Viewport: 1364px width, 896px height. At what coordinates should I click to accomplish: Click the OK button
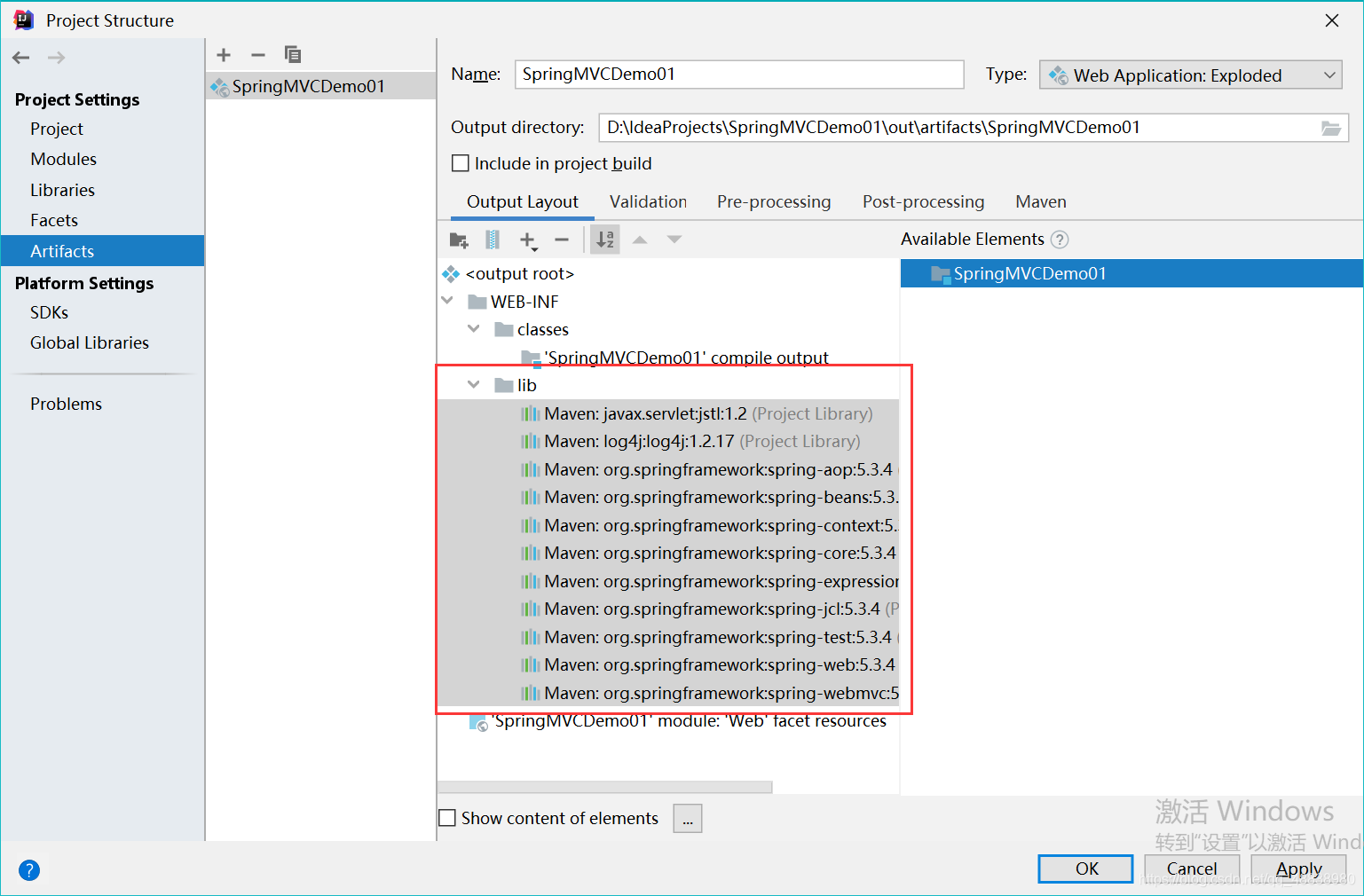click(1086, 868)
